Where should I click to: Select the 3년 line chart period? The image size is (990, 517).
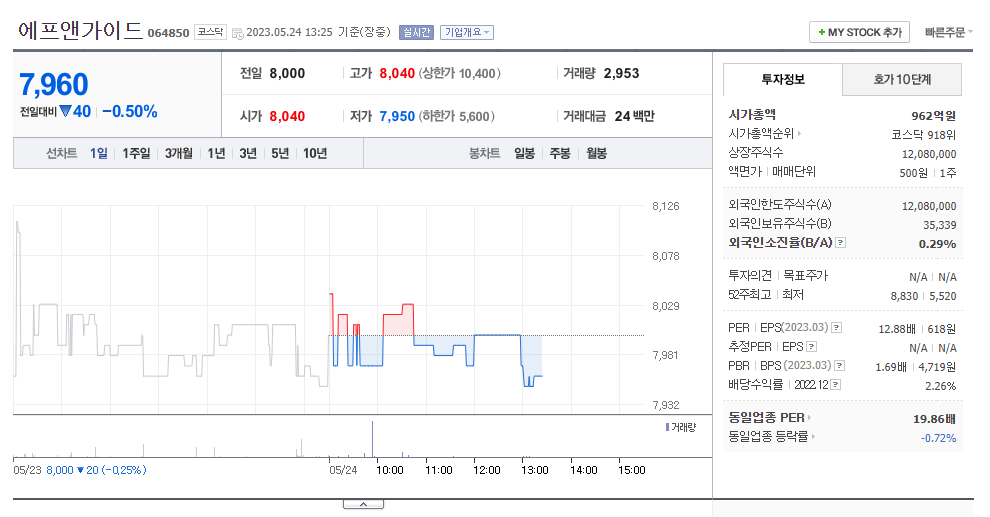(248, 153)
